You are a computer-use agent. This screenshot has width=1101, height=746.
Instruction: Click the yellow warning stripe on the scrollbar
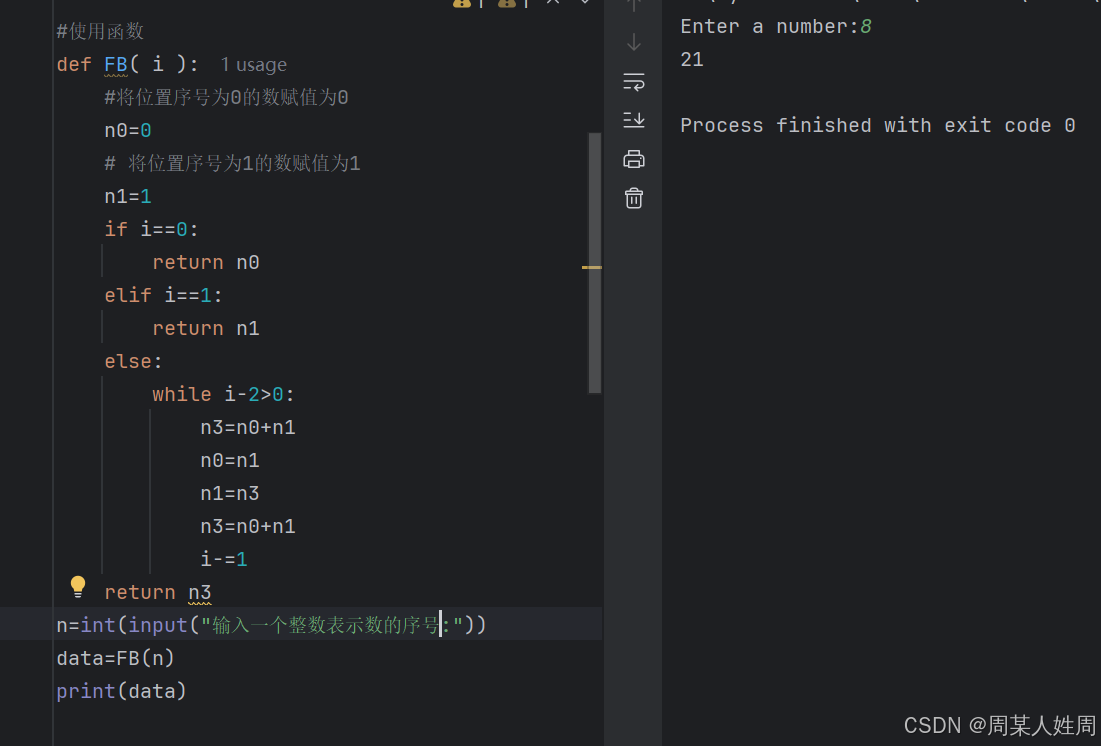point(592,268)
